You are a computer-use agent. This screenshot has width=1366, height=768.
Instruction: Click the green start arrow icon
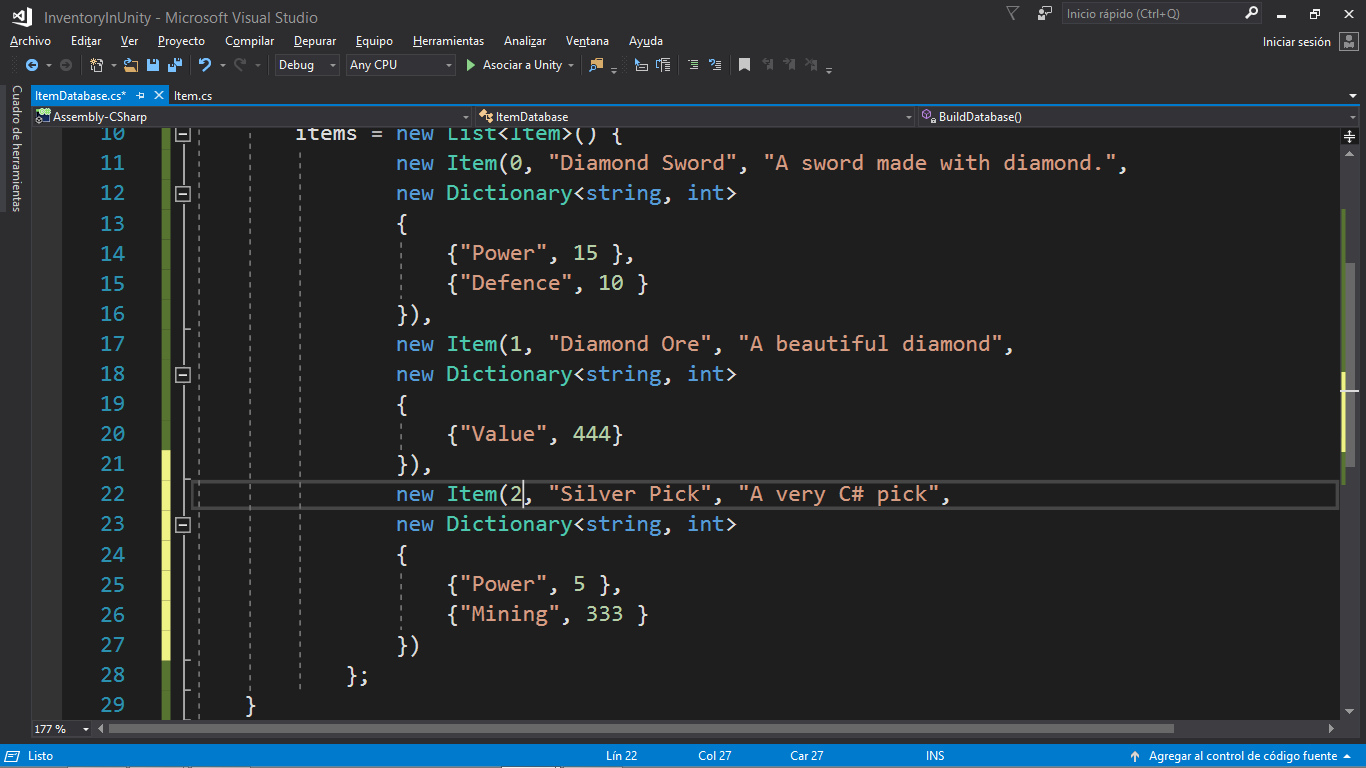coord(471,65)
